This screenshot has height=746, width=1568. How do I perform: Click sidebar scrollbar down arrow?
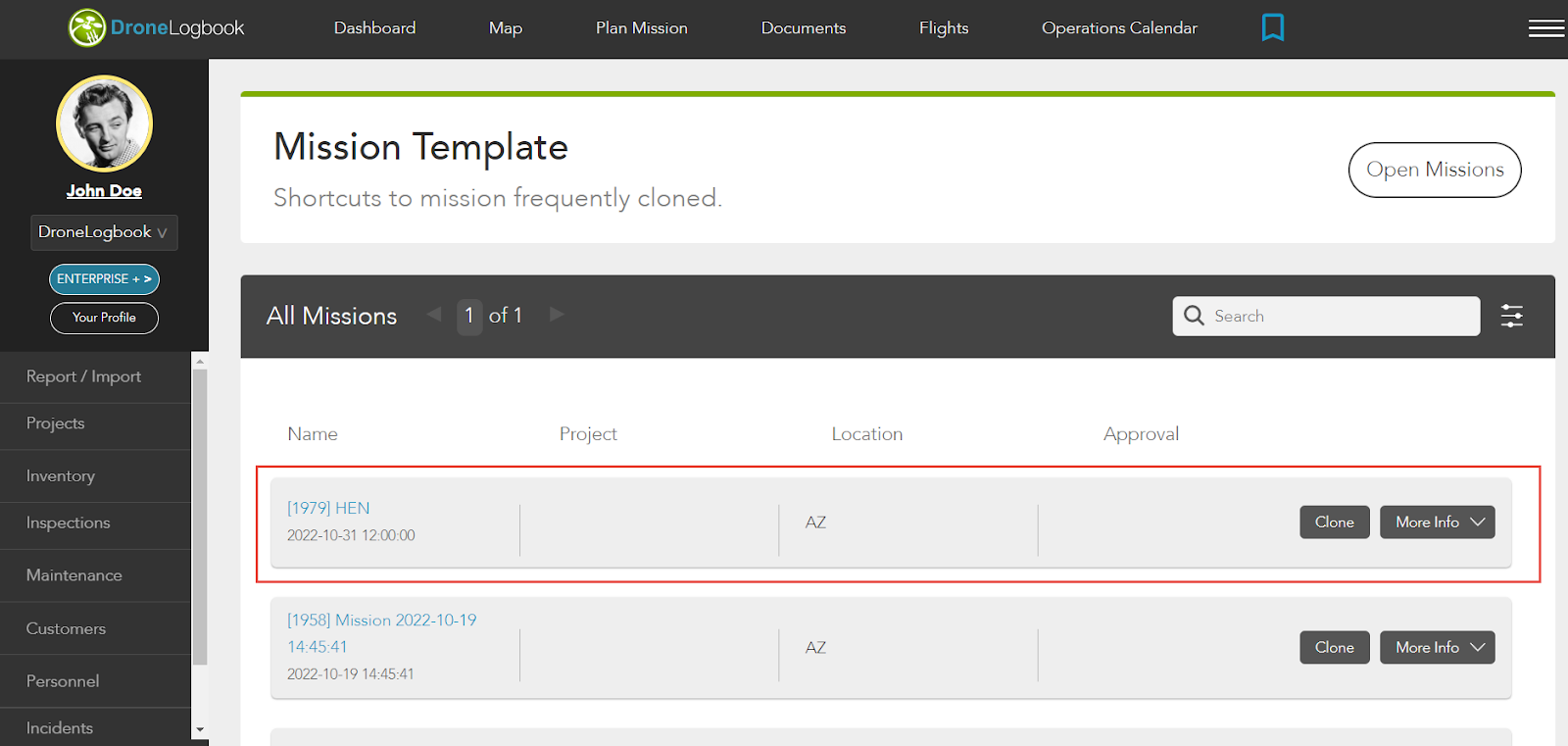(x=200, y=729)
